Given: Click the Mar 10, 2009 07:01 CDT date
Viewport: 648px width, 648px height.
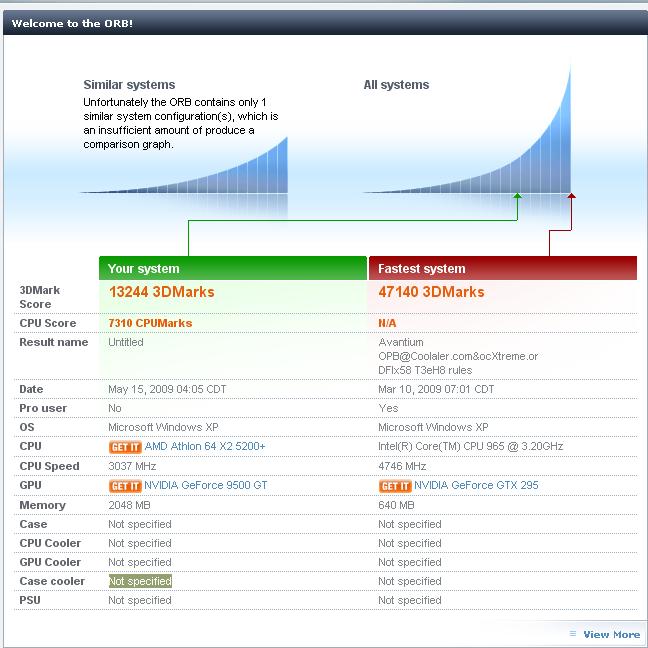Looking at the screenshot, I should coord(436,389).
